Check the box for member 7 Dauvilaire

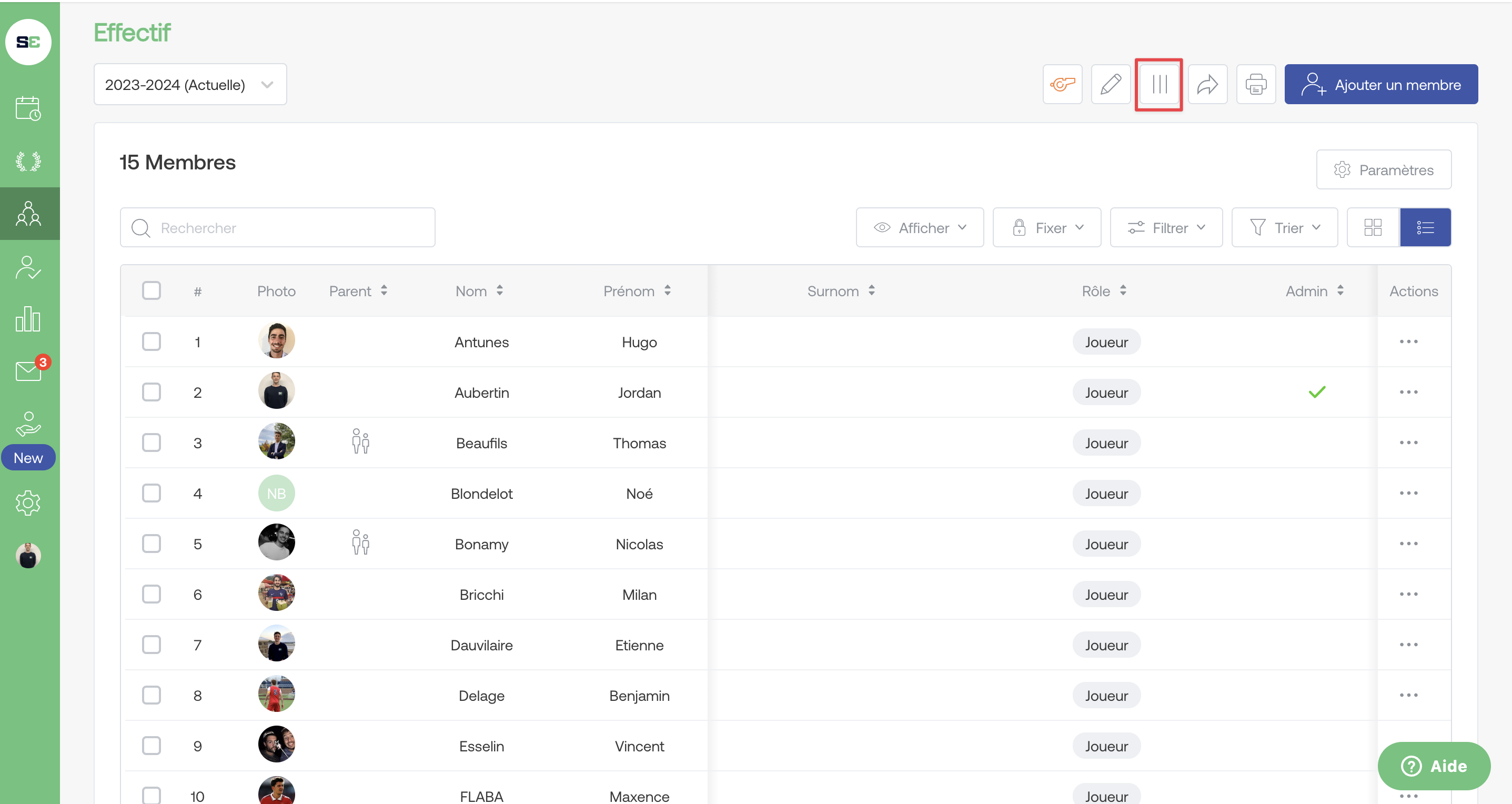pyautogui.click(x=152, y=645)
